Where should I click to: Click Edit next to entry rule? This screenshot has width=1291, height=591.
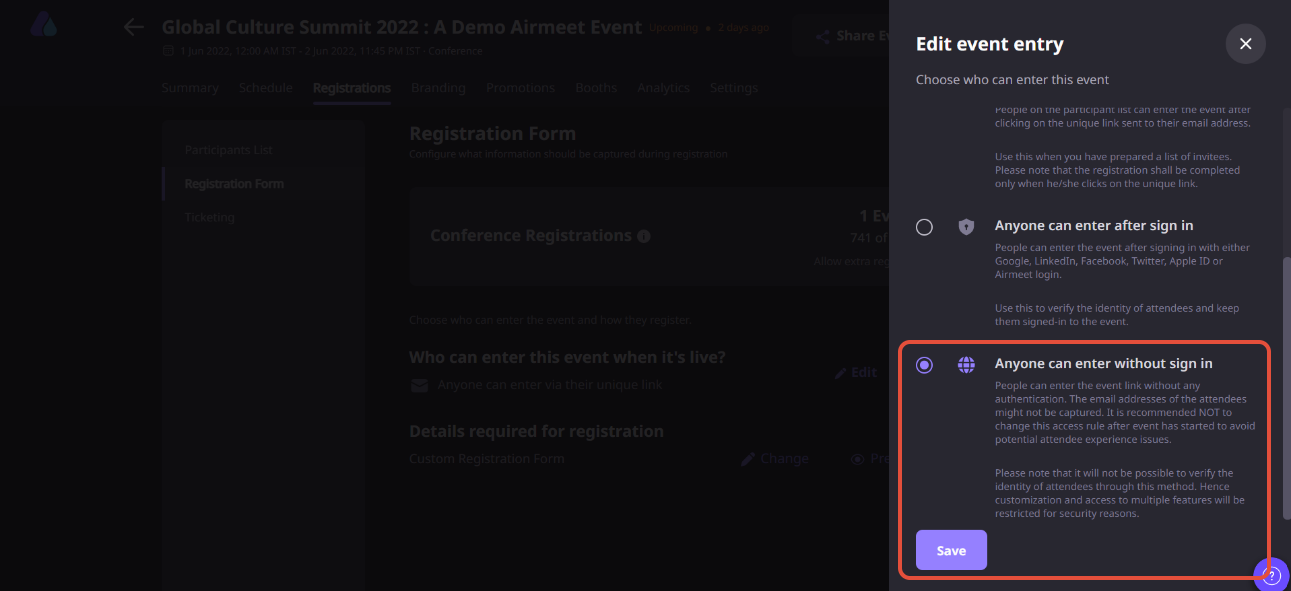856,372
